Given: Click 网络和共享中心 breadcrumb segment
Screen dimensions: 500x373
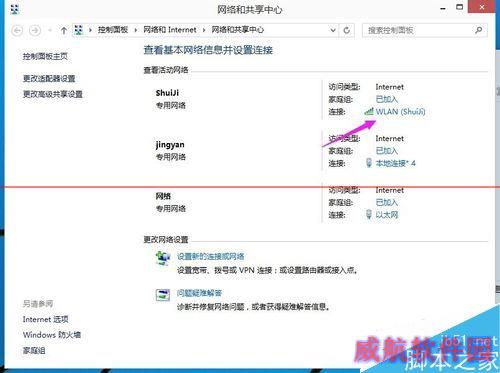Looking at the screenshot, I should click(238, 30).
